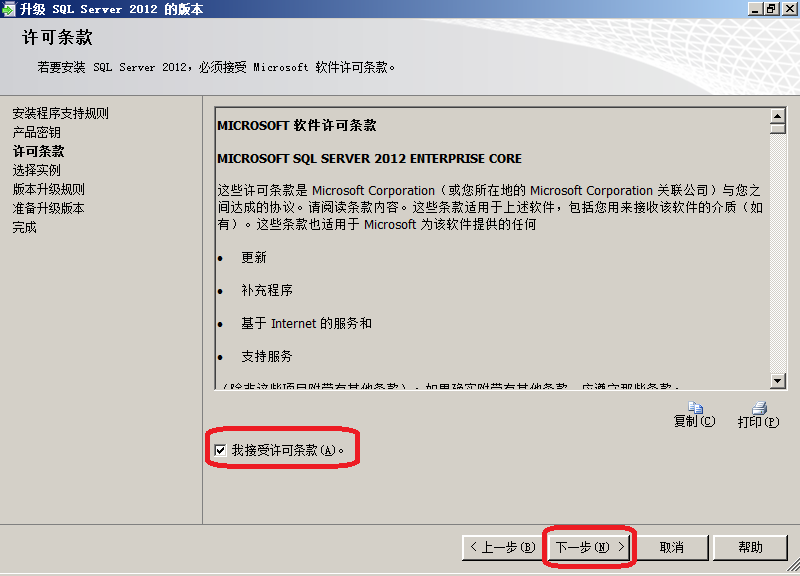Select 准备升级版本 step in sidebar
The width and height of the screenshot is (800, 576).
click(x=48, y=208)
